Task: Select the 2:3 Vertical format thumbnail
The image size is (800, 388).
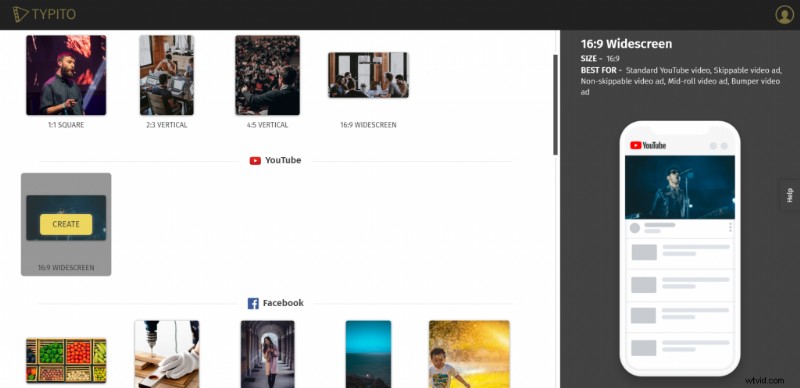Action: click(167, 75)
